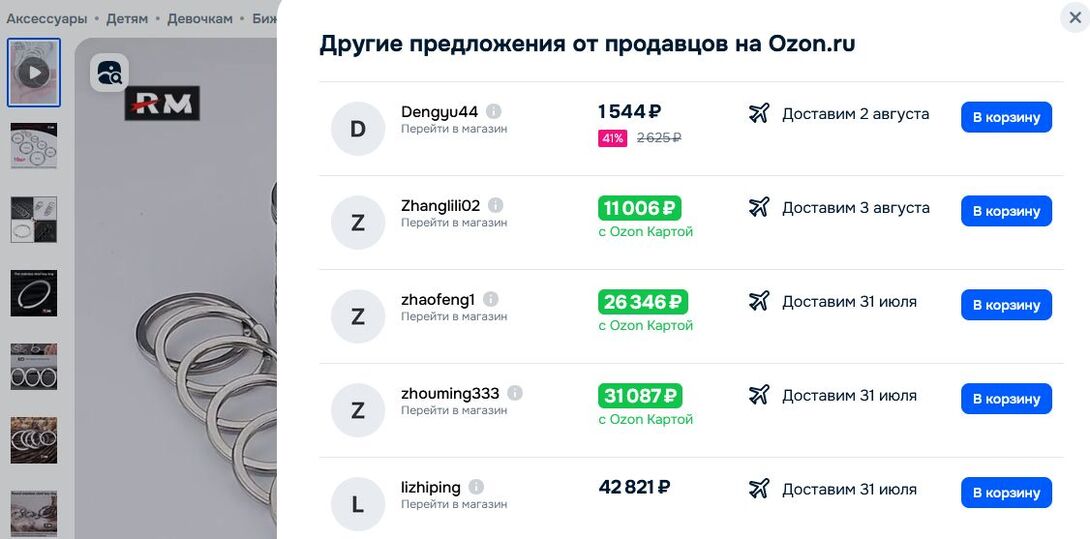Show info for seller zhouming333
The width and height of the screenshot is (1090, 539).
pos(514,393)
